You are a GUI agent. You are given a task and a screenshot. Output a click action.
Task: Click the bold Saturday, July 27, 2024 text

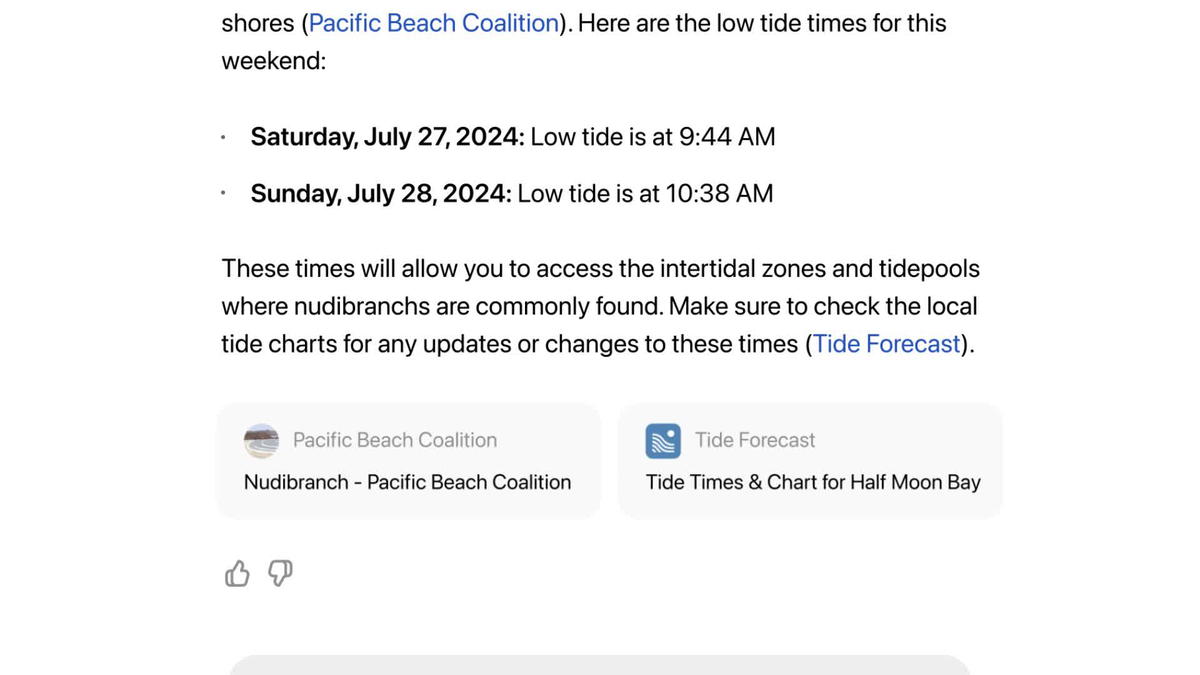click(387, 137)
